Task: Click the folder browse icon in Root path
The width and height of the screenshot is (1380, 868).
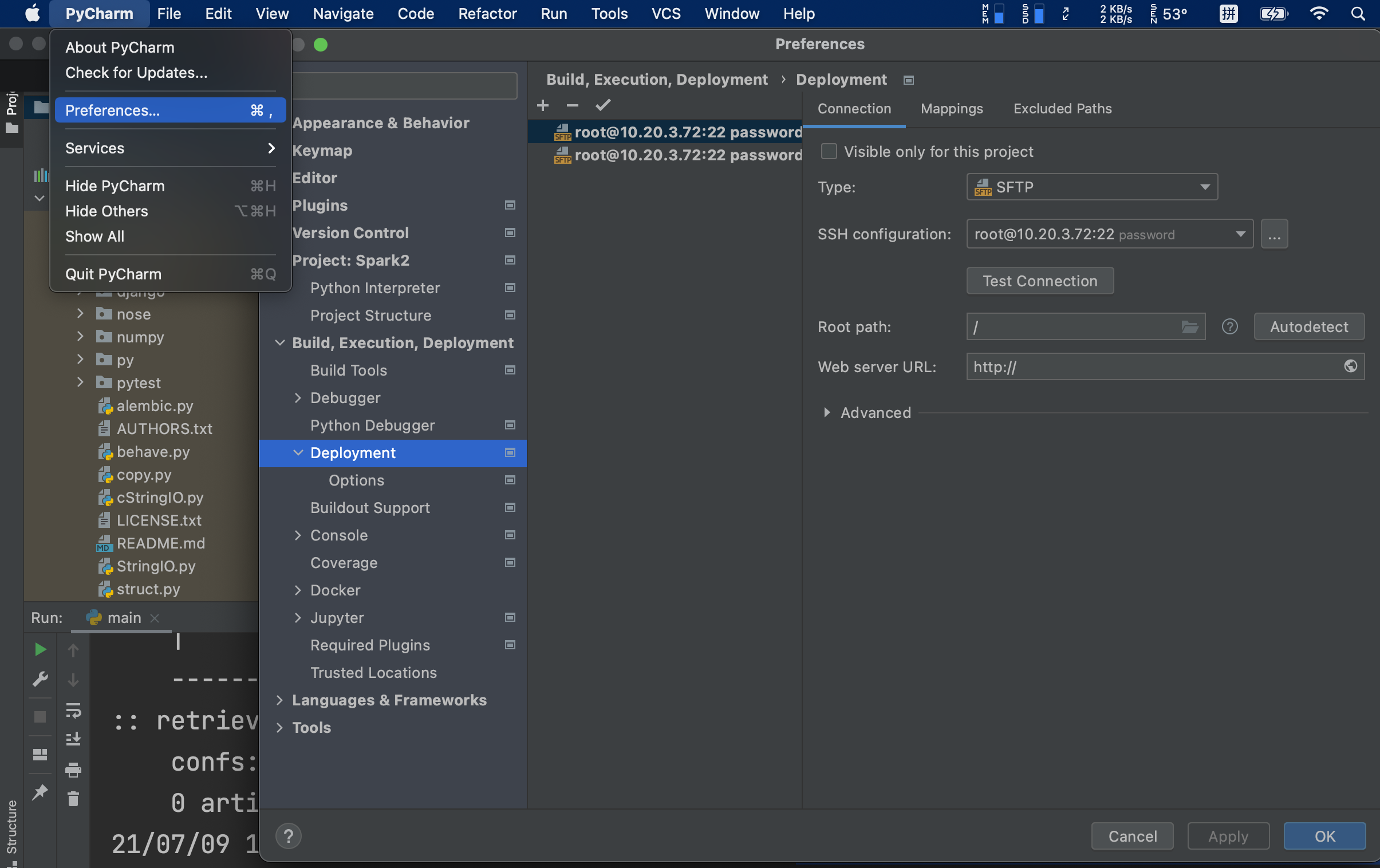Action: (x=1190, y=326)
